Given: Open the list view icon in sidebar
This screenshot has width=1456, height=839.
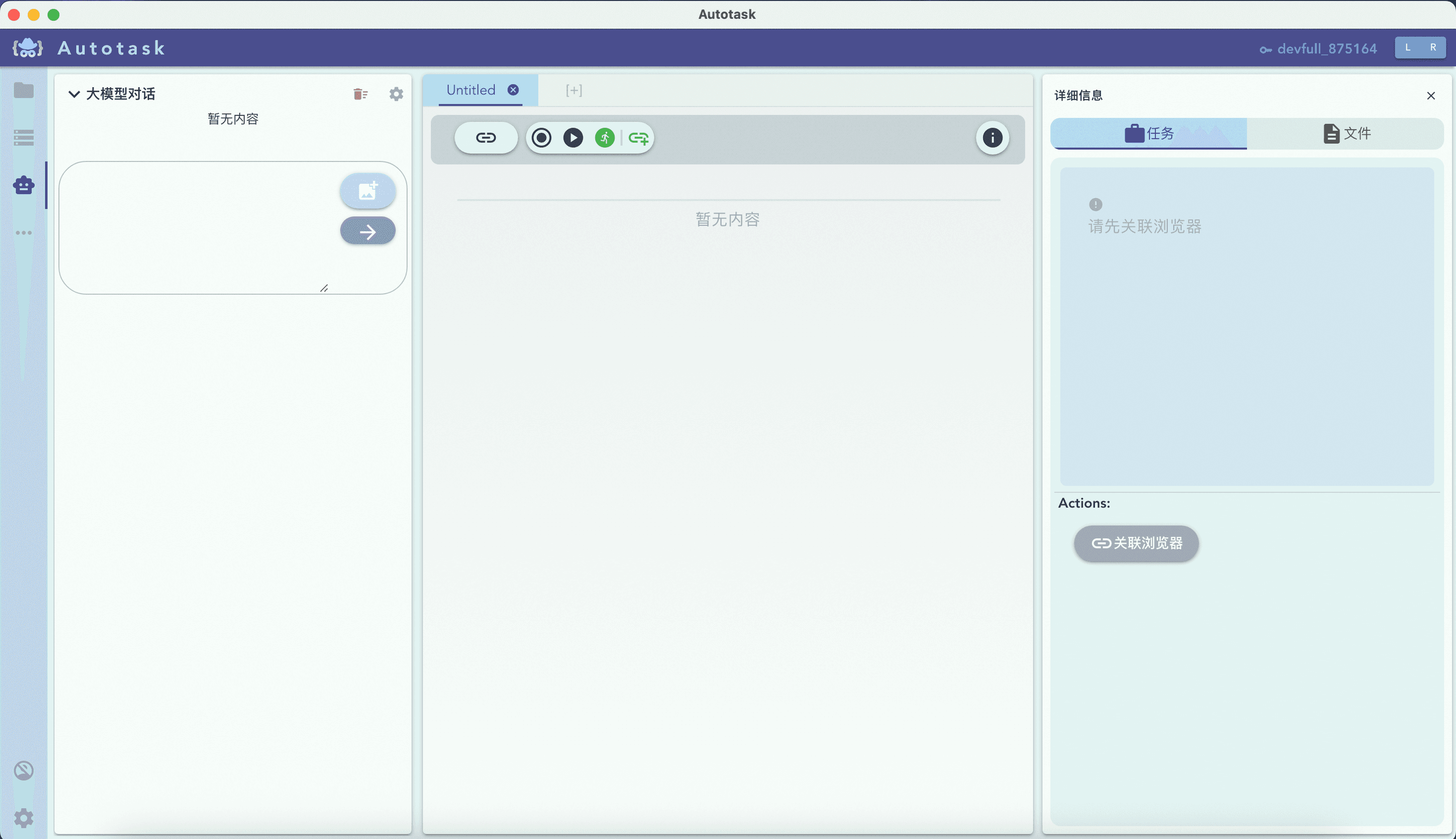Looking at the screenshot, I should [x=24, y=137].
